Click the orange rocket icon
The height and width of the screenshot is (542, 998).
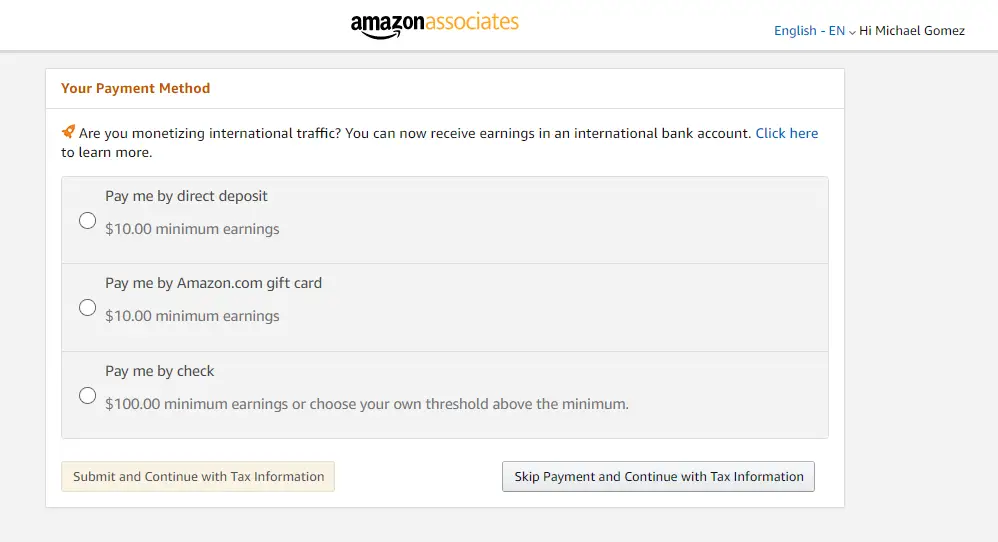pyautogui.click(x=68, y=132)
